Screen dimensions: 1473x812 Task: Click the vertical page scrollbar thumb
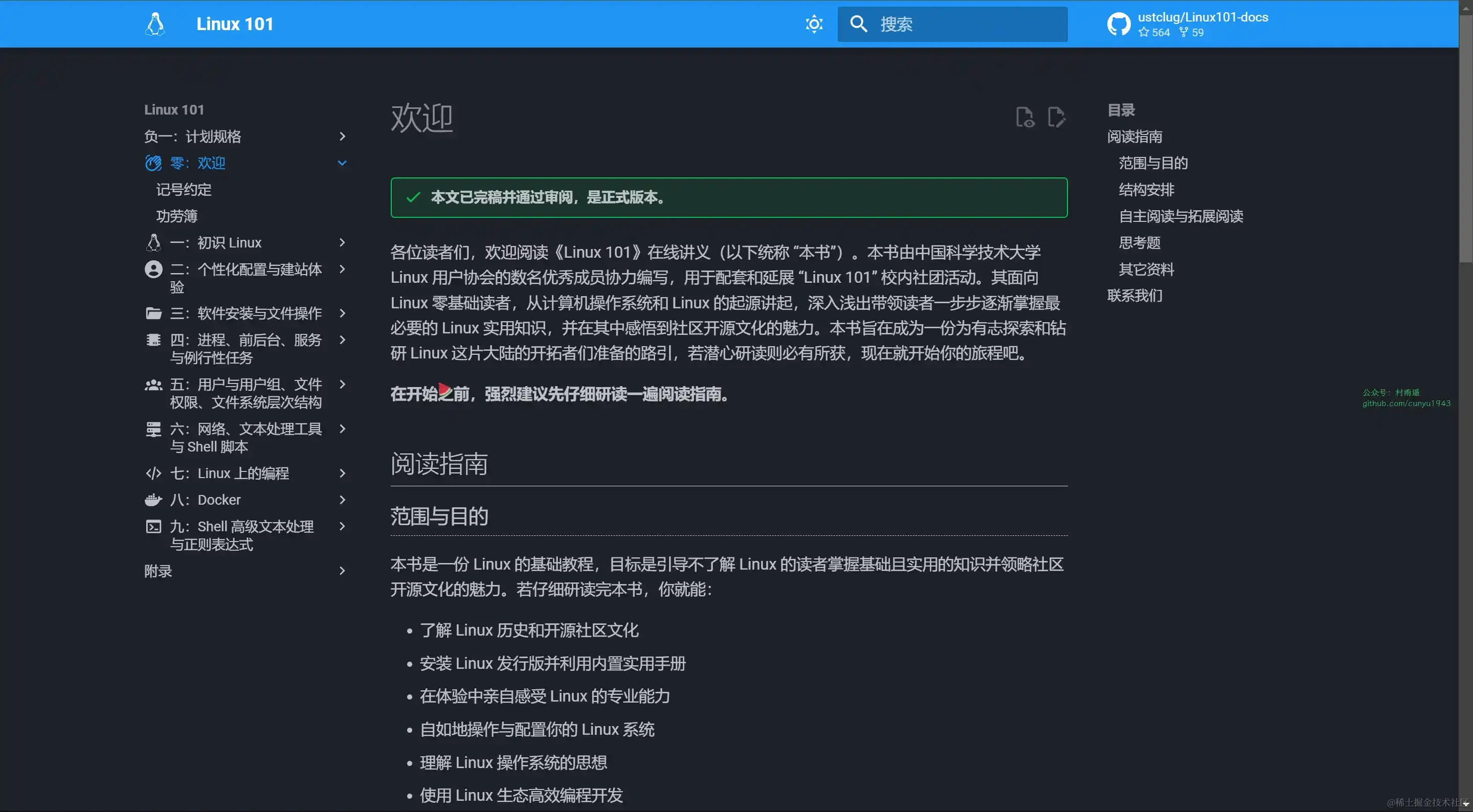tap(1465, 139)
